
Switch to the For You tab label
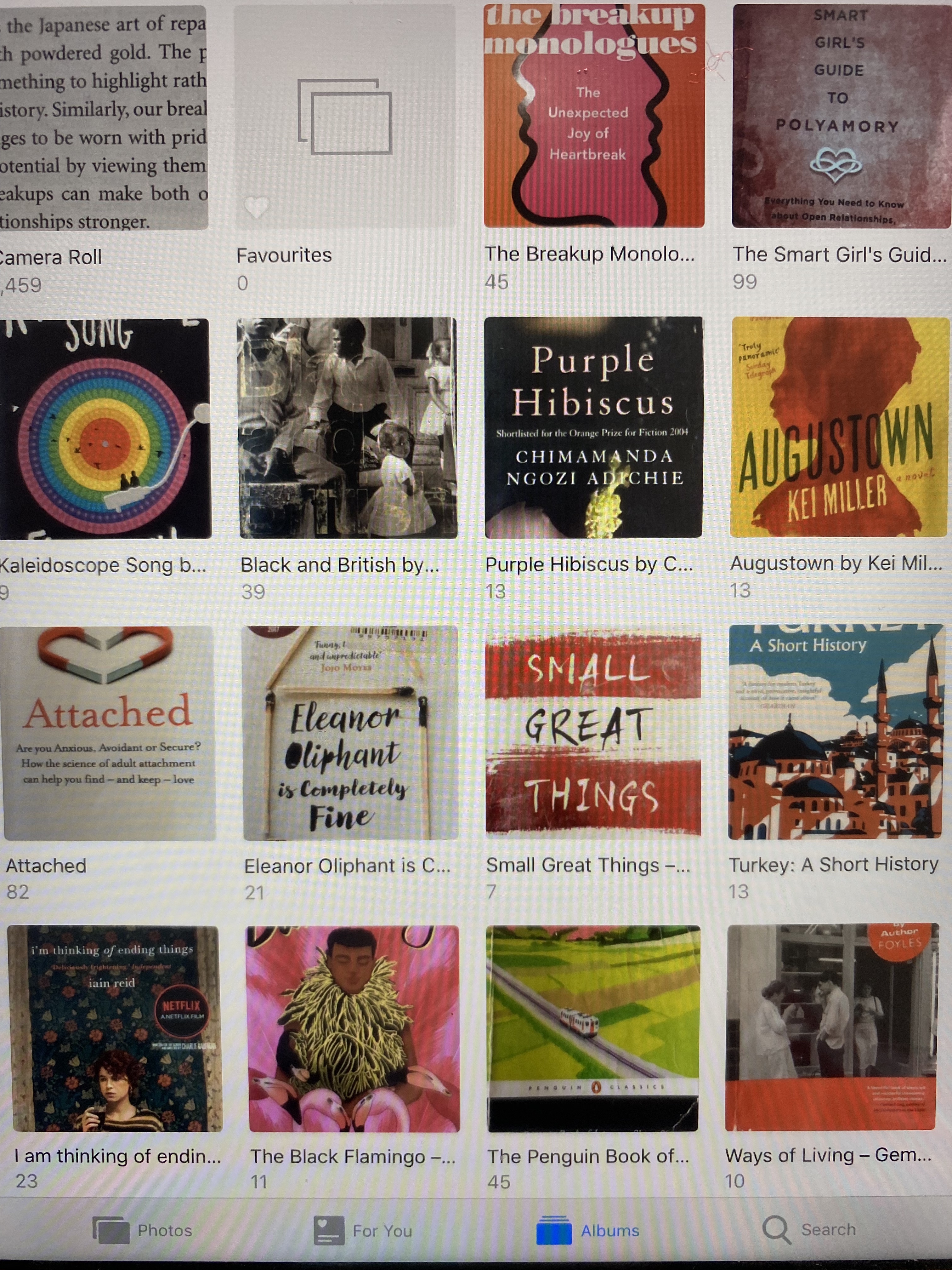[382, 1230]
